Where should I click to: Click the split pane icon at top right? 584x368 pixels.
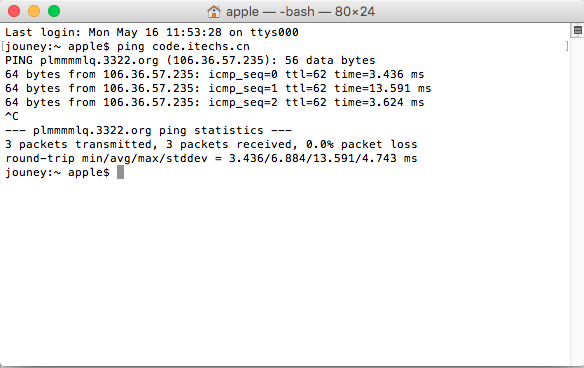[x=578, y=30]
